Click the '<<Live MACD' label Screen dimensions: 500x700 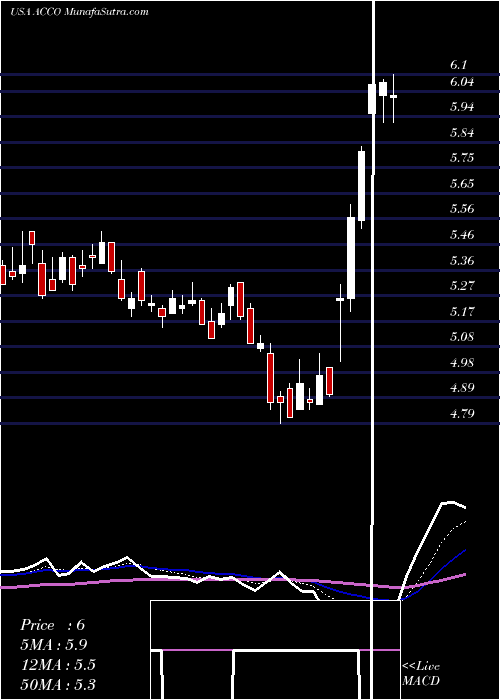click(x=421, y=673)
